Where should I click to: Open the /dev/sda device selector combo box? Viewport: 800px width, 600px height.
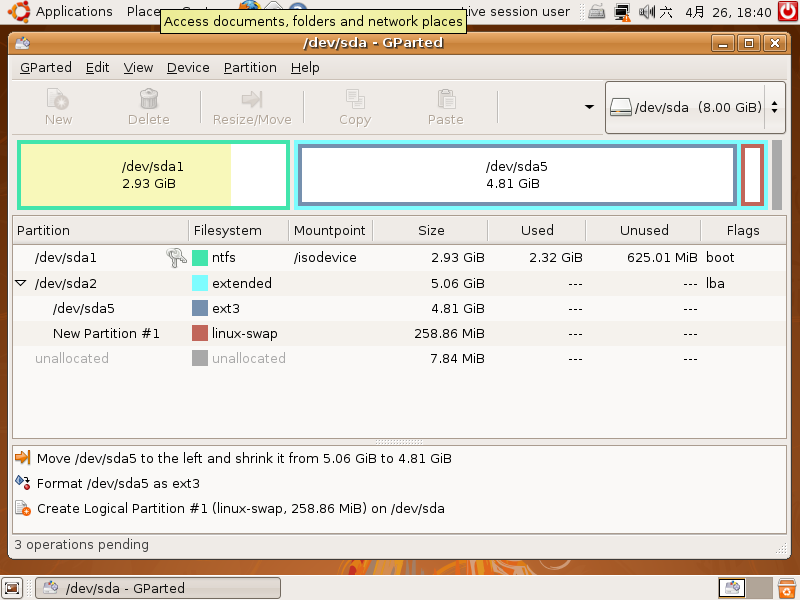[695, 107]
